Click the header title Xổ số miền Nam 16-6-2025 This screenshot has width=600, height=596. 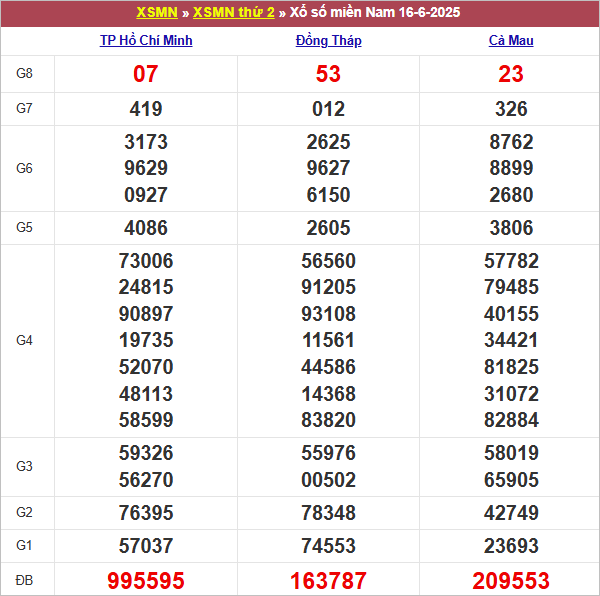click(375, 12)
